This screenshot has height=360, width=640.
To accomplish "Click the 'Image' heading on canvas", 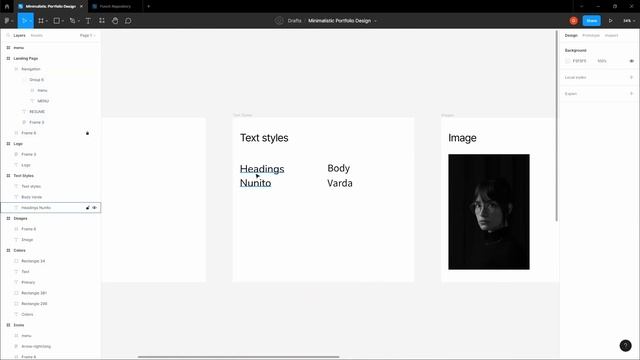I will click(462, 138).
